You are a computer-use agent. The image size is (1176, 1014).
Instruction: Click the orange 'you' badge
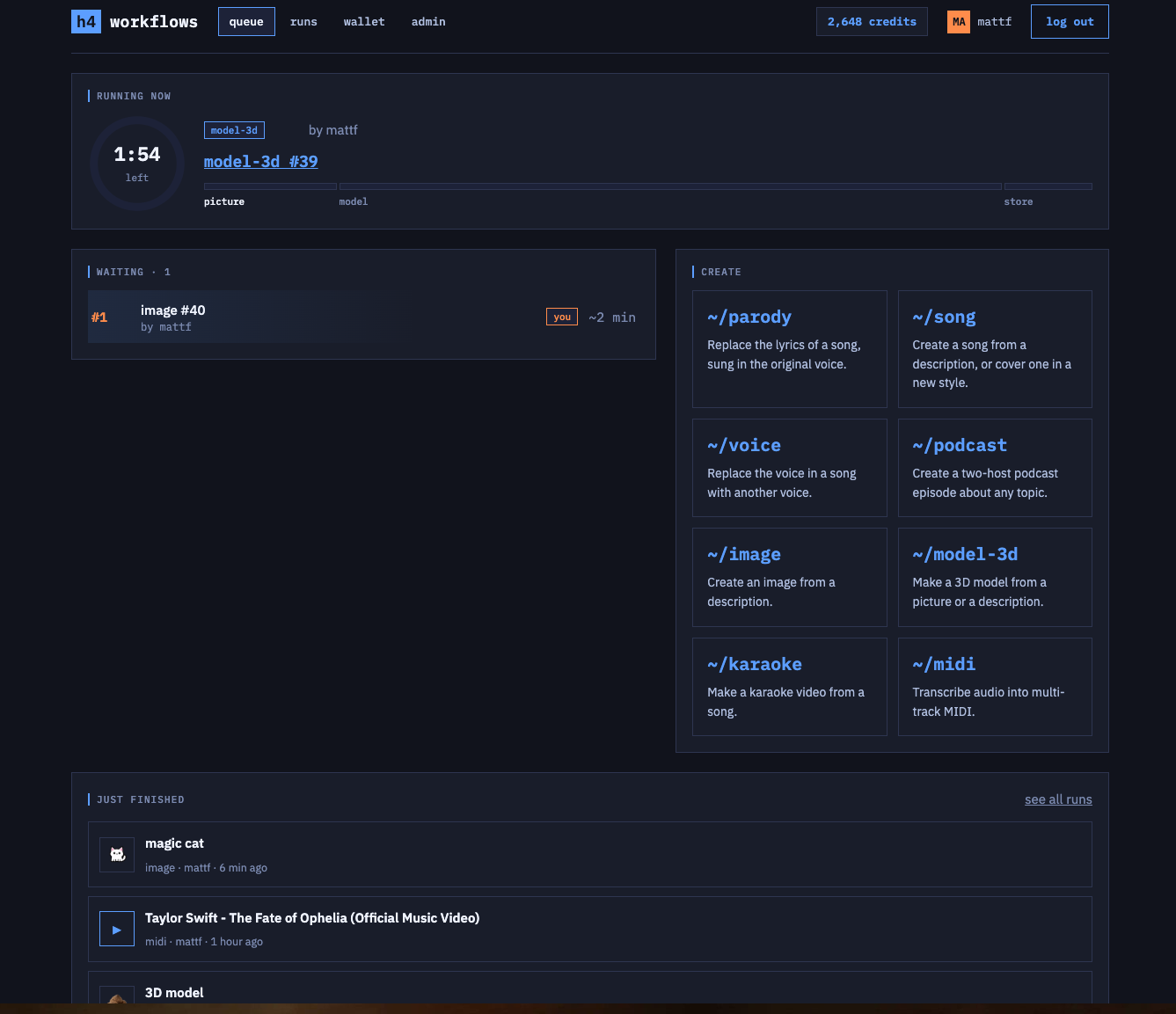[562, 317]
